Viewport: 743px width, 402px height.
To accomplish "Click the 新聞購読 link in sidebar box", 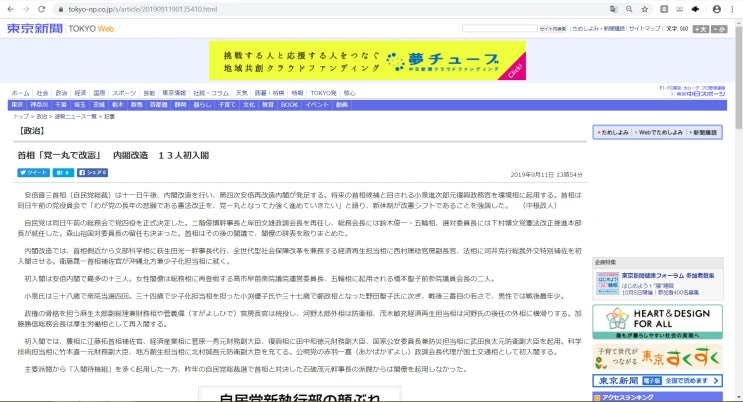I will pyautogui.click(x=705, y=132).
